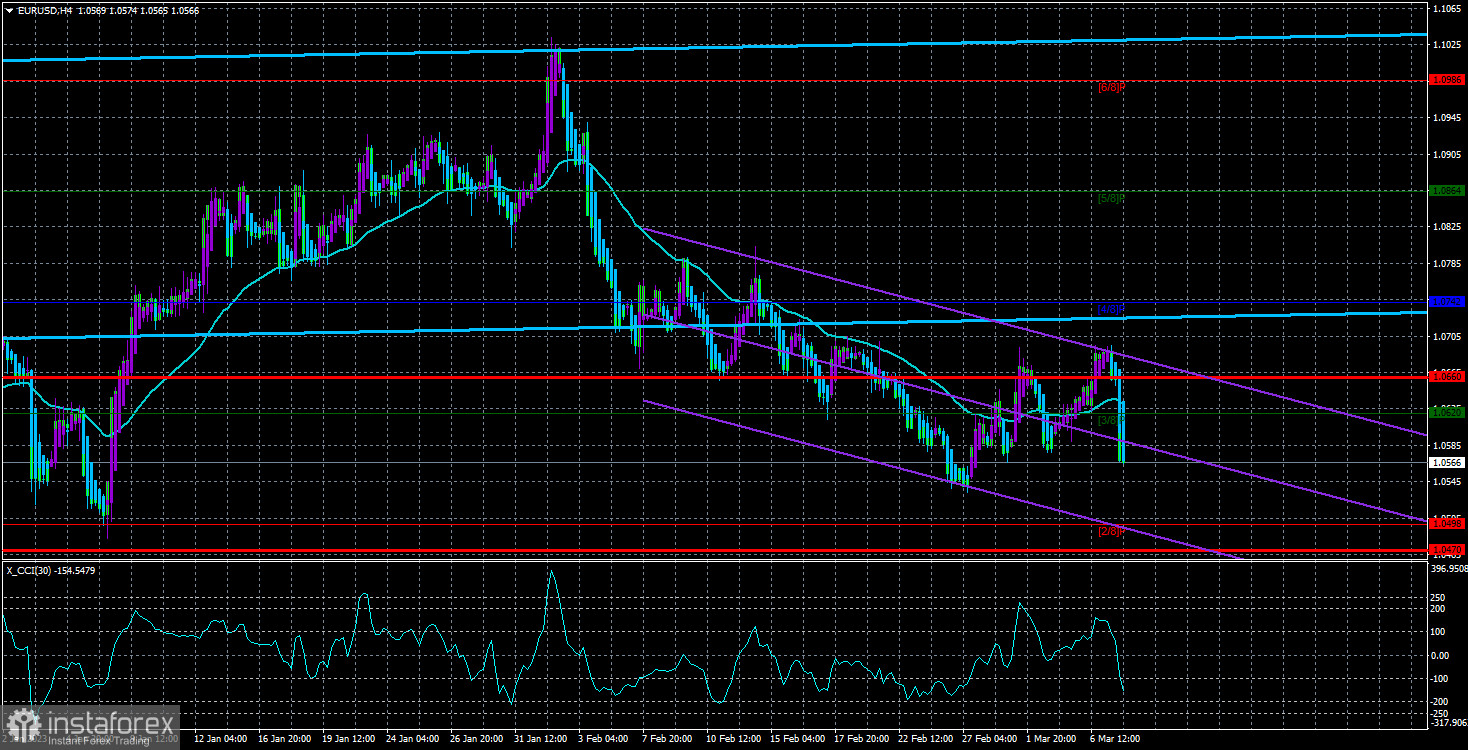Click the 396.9508 CCI scale value
Screen dimensions: 1468x750
tap(1448, 568)
